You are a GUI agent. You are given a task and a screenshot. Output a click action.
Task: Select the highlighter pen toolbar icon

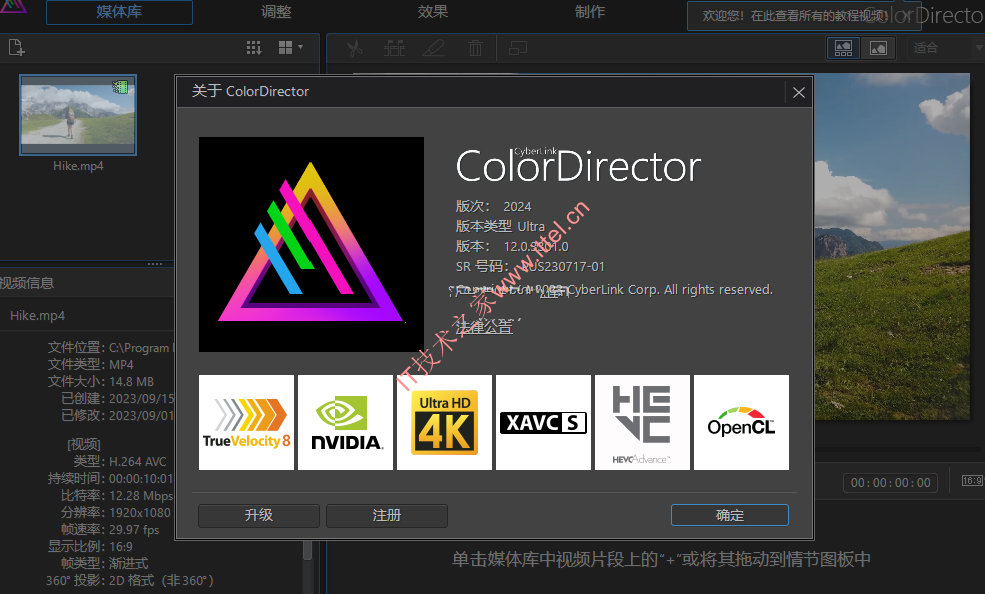point(433,48)
